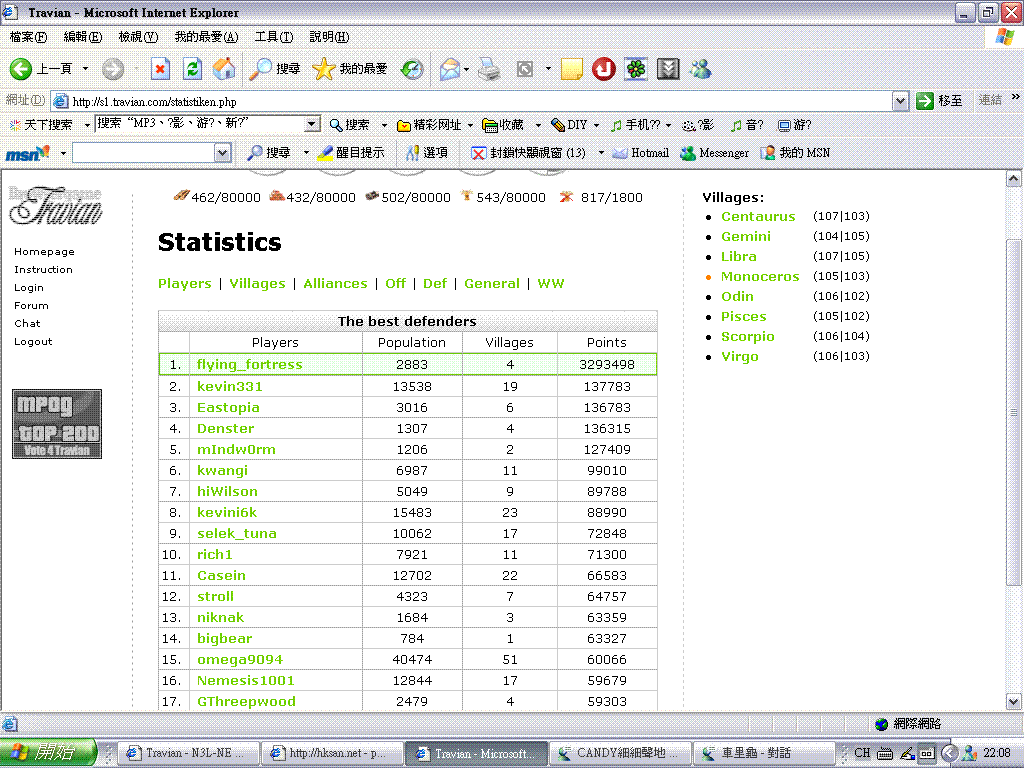Switch to the Off statistics tab
This screenshot has height=768, width=1024.
click(395, 283)
